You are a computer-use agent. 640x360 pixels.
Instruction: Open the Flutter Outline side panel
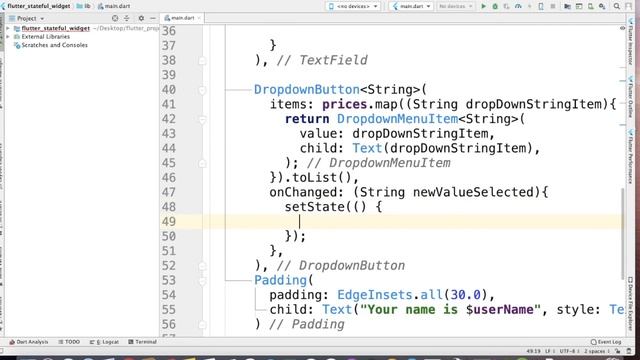pos(631,97)
